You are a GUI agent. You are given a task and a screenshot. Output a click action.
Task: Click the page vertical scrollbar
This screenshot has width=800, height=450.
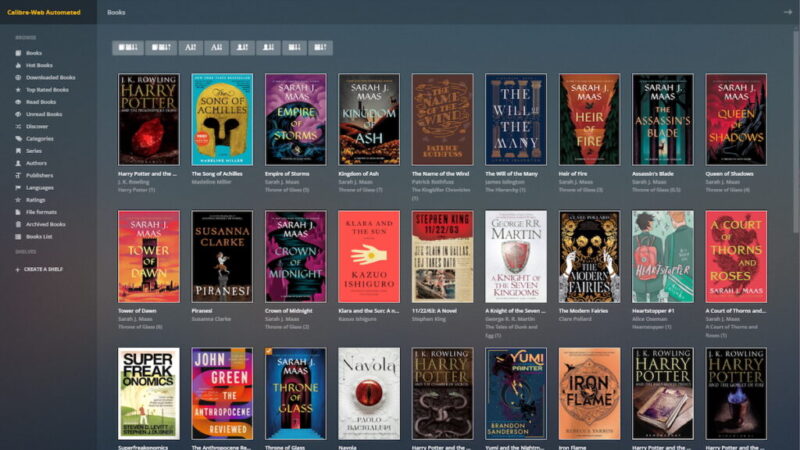(796, 133)
